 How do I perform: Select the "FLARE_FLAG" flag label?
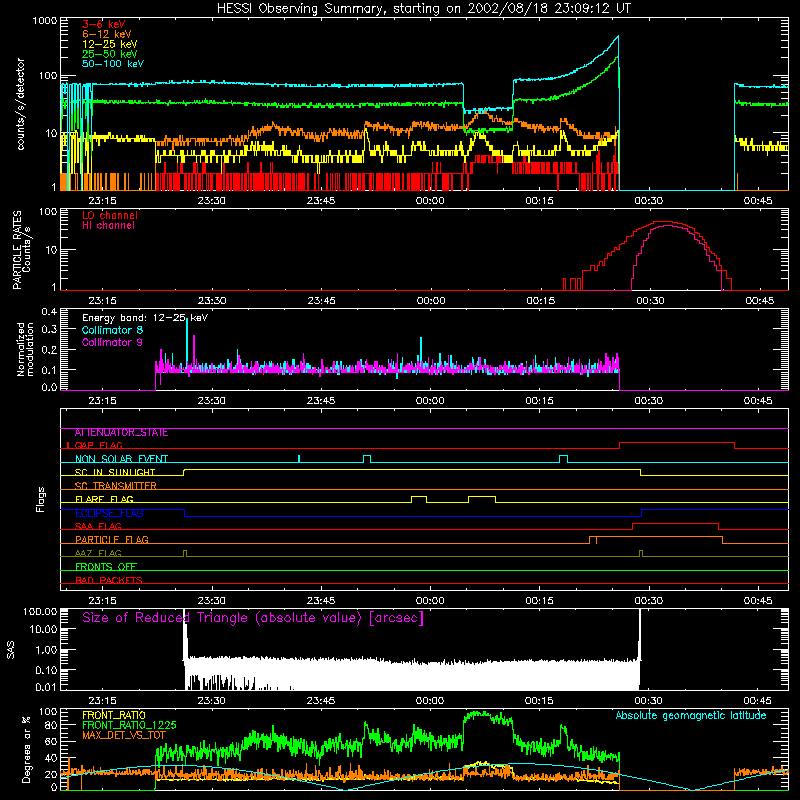point(104,499)
